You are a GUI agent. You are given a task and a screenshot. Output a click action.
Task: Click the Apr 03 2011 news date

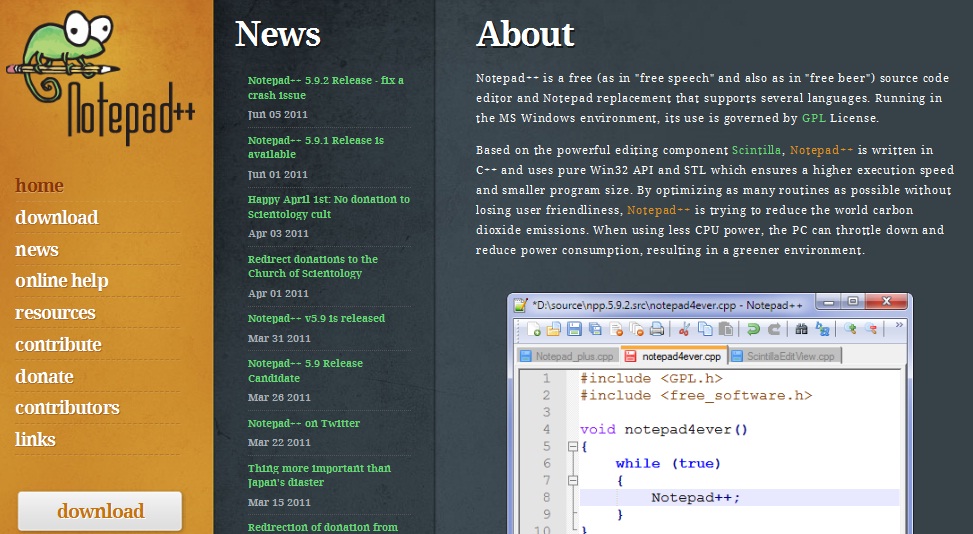click(x=278, y=234)
